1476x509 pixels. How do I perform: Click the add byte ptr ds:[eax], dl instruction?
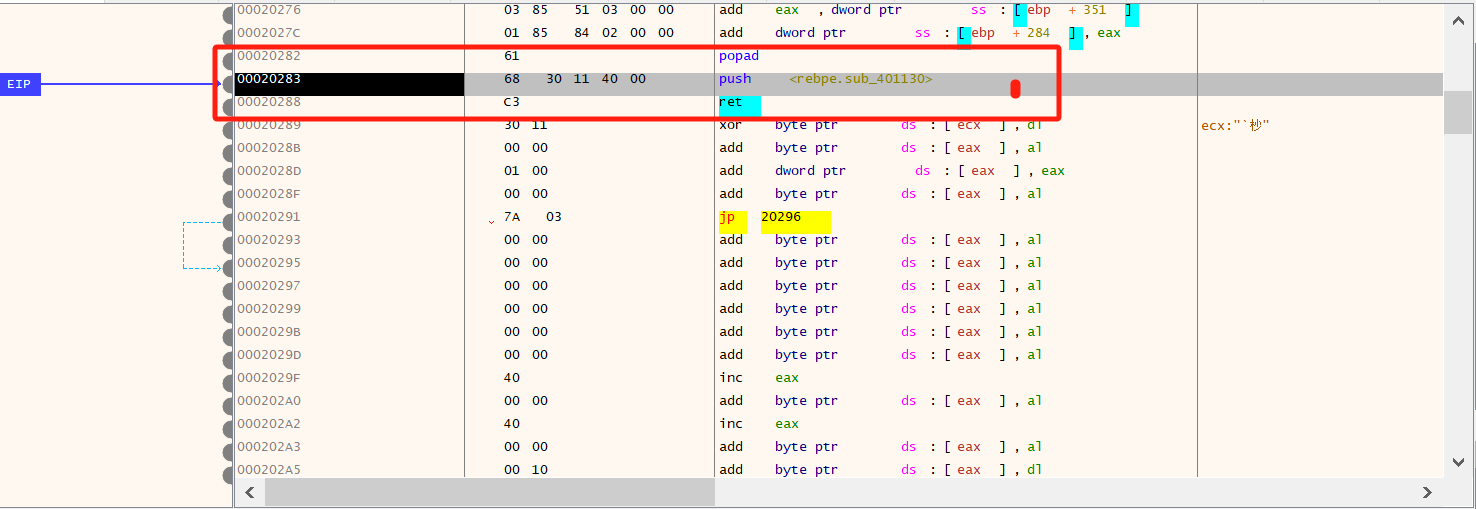tap(881, 470)
